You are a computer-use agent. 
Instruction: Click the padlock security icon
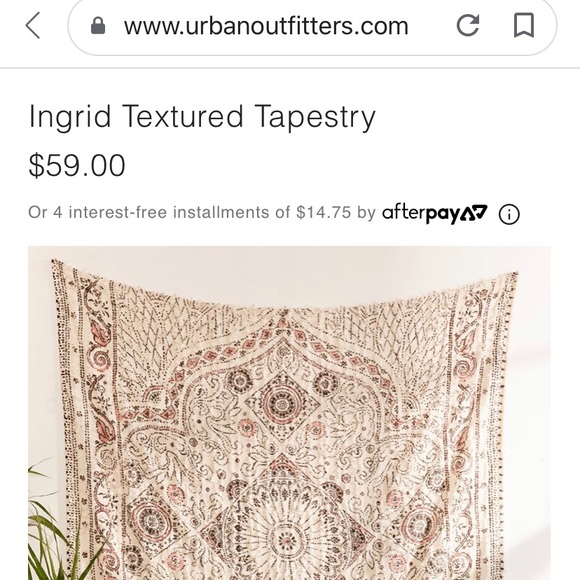[98, 26]
